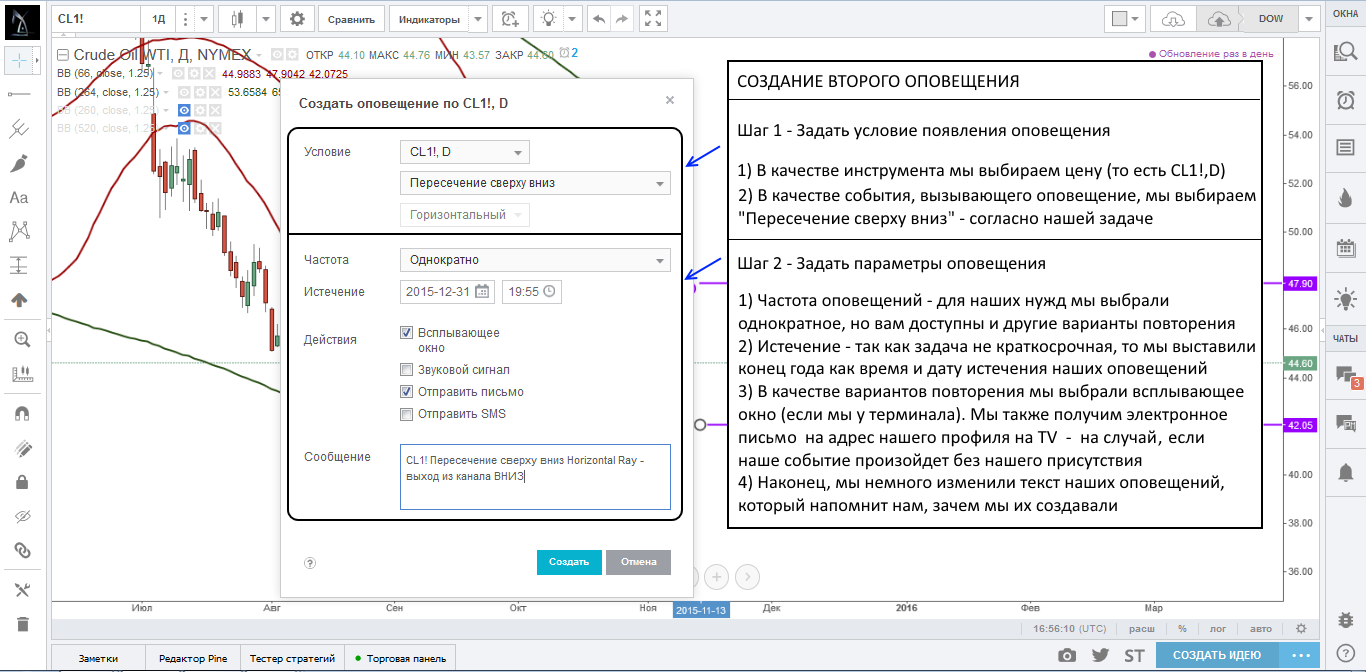
Task: Open the 'Тестер стратегий' tab
Action: pos(292,658)
